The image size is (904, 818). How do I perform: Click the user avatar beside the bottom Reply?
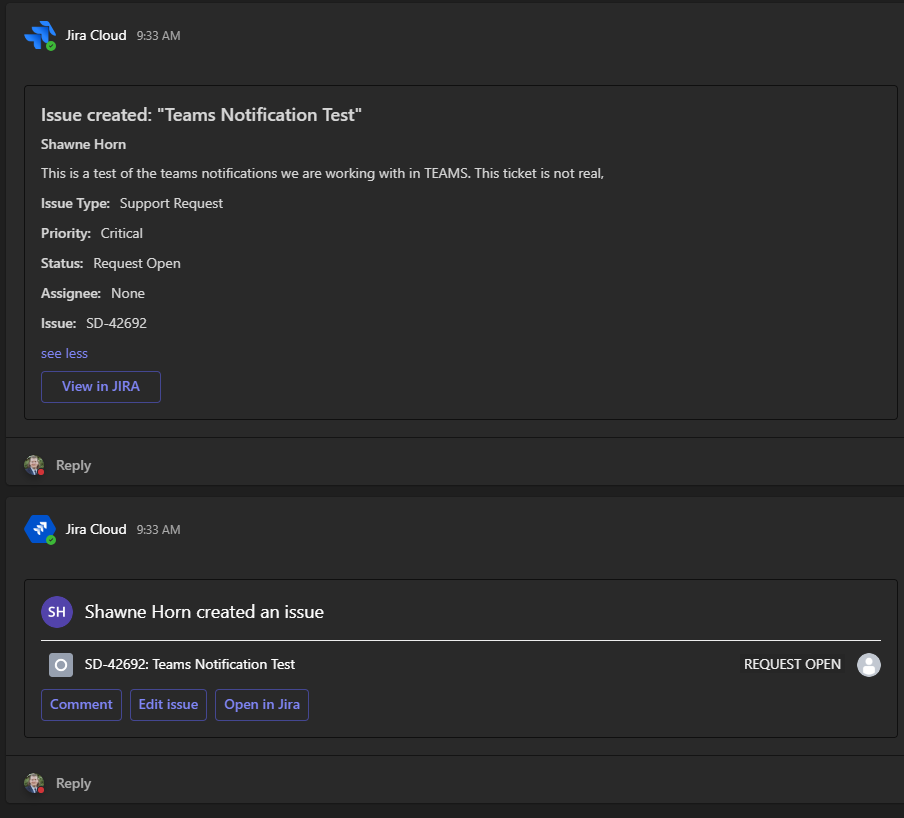[x=34, y=783]
